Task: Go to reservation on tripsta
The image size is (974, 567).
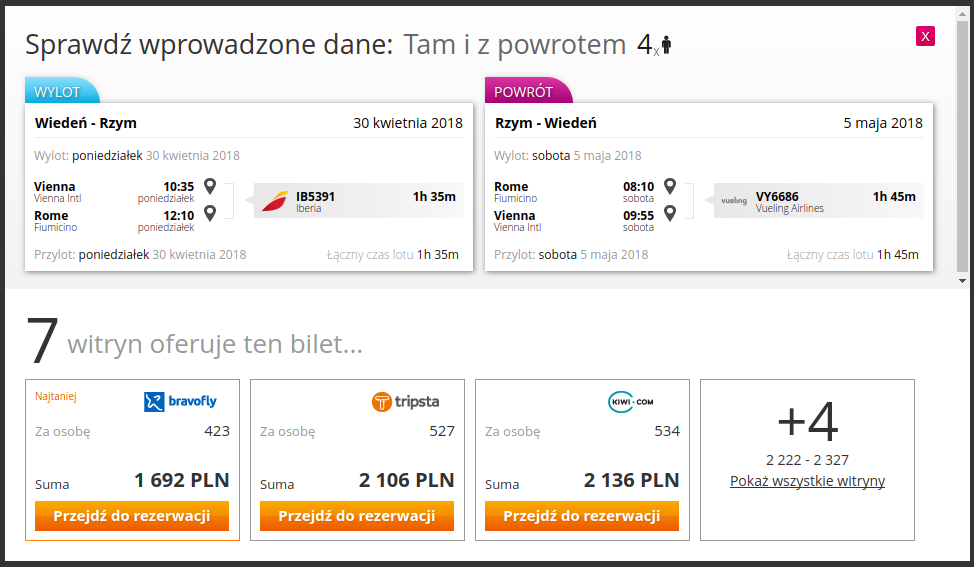Action: (x=357, y=516)
